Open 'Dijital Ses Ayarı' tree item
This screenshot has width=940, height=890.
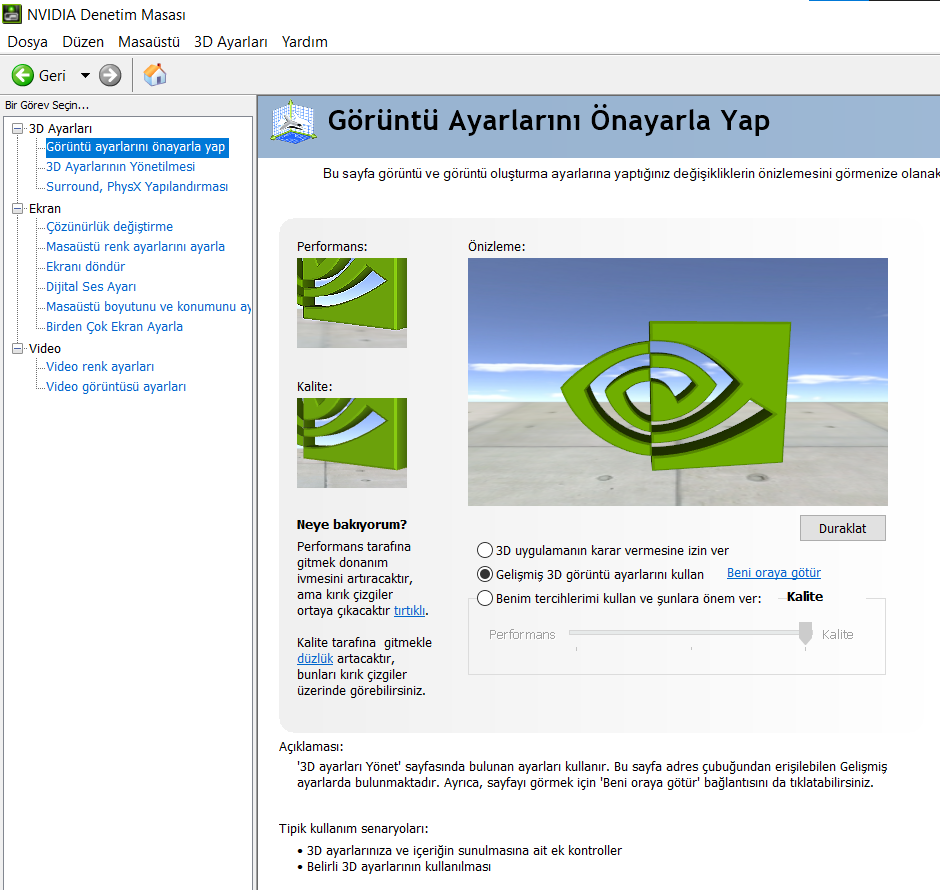(91, 286)
